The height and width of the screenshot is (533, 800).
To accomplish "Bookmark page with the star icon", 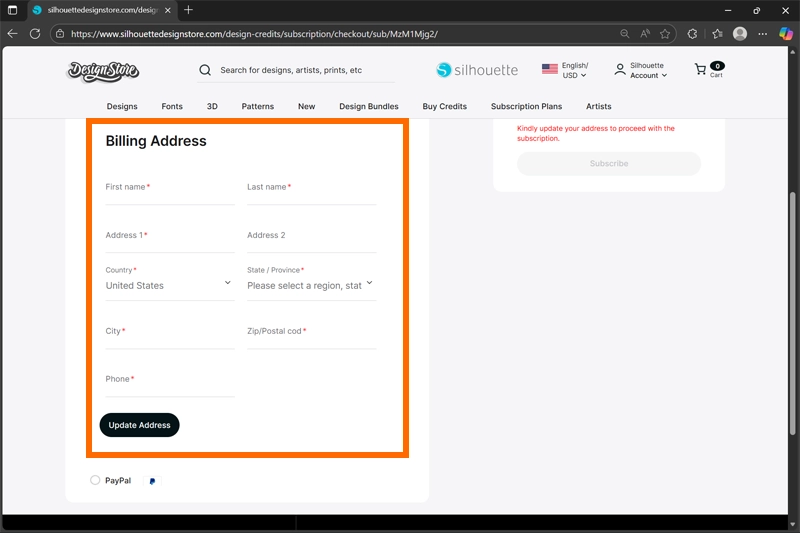I will tap(665, 33).
